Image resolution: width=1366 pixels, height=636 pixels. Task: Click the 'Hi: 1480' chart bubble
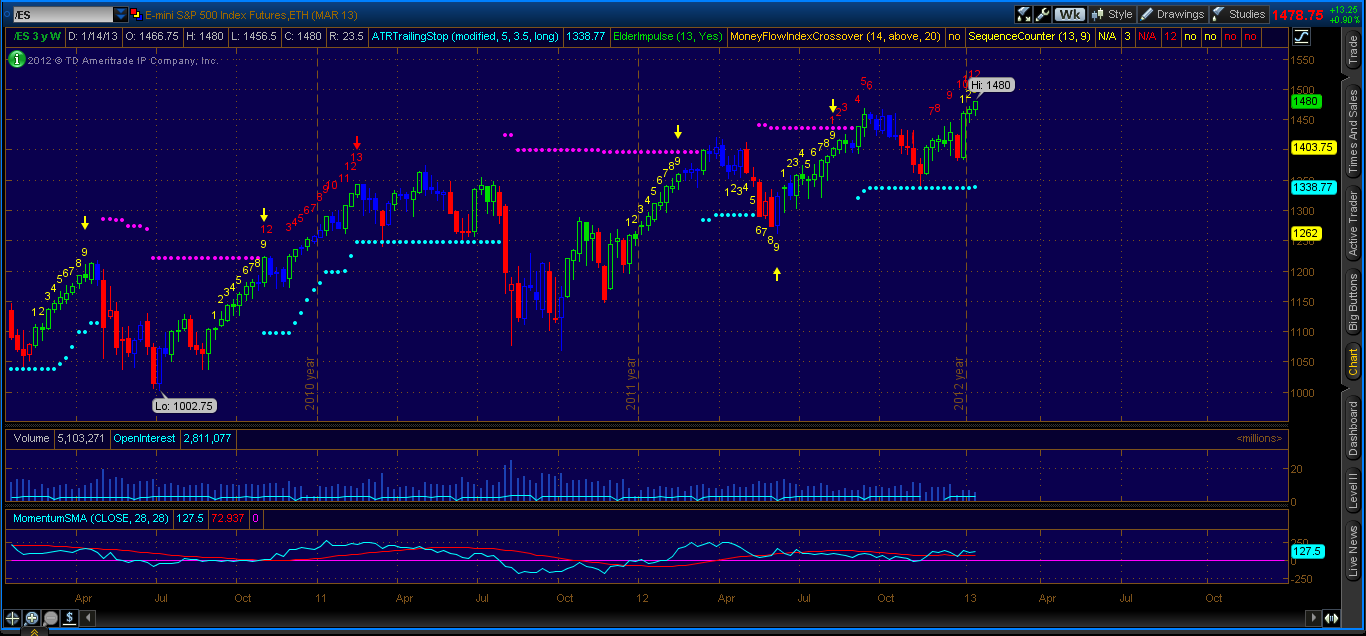pos(992,85)
